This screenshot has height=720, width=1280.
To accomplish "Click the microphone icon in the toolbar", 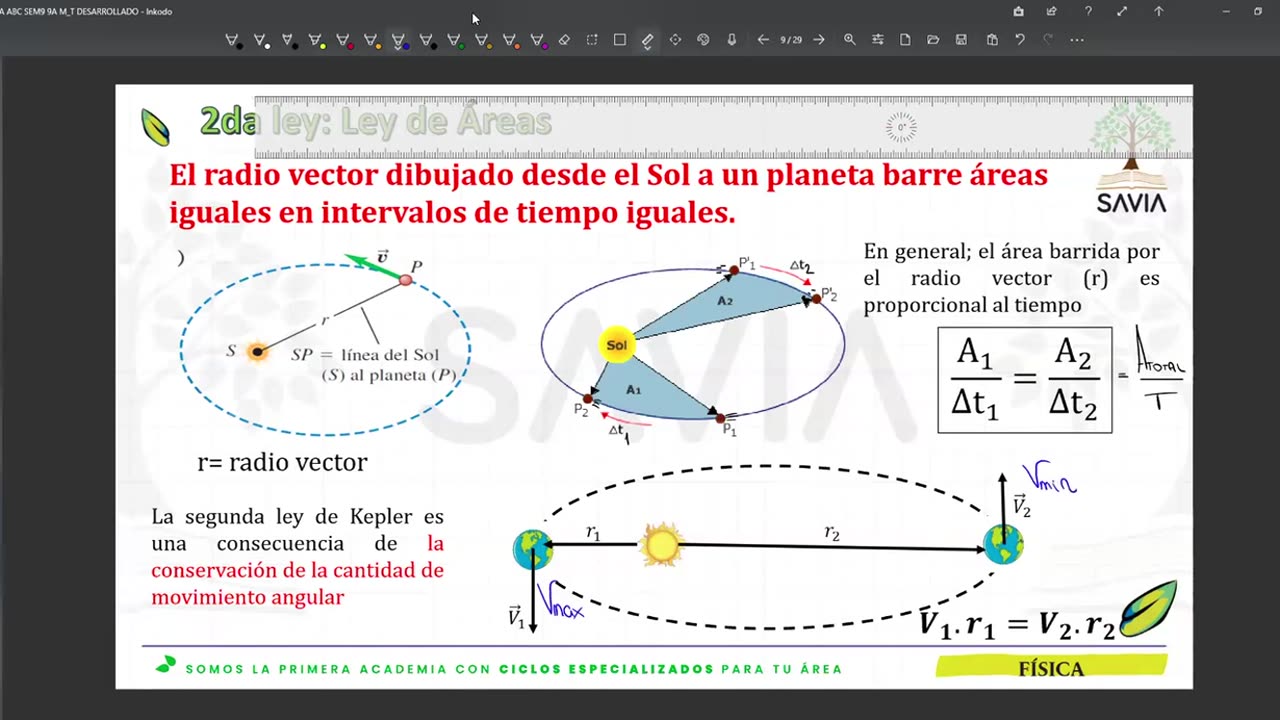I will (x=731, y=40).
